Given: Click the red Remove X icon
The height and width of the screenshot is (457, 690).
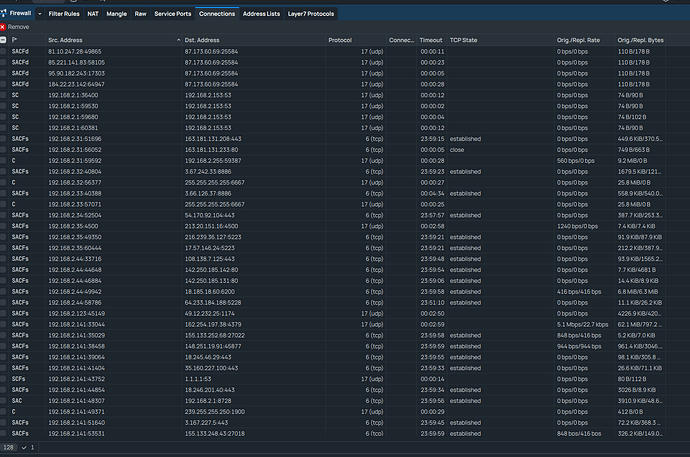Looking at the screenshot, I should [3, 27].
